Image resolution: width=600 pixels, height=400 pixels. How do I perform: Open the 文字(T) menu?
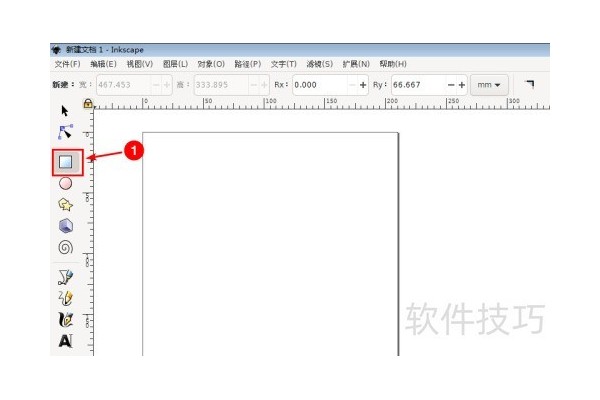(x=284, y=64)
